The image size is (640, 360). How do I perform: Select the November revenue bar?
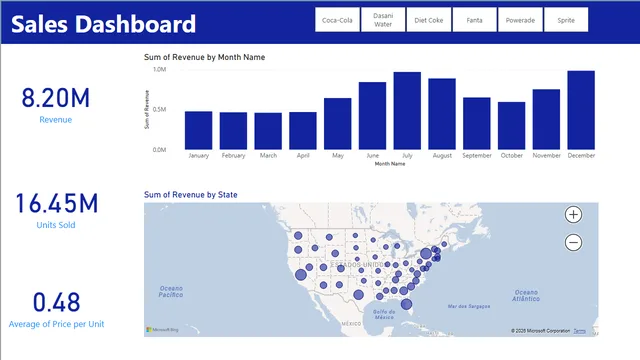[x=546, y=119]
